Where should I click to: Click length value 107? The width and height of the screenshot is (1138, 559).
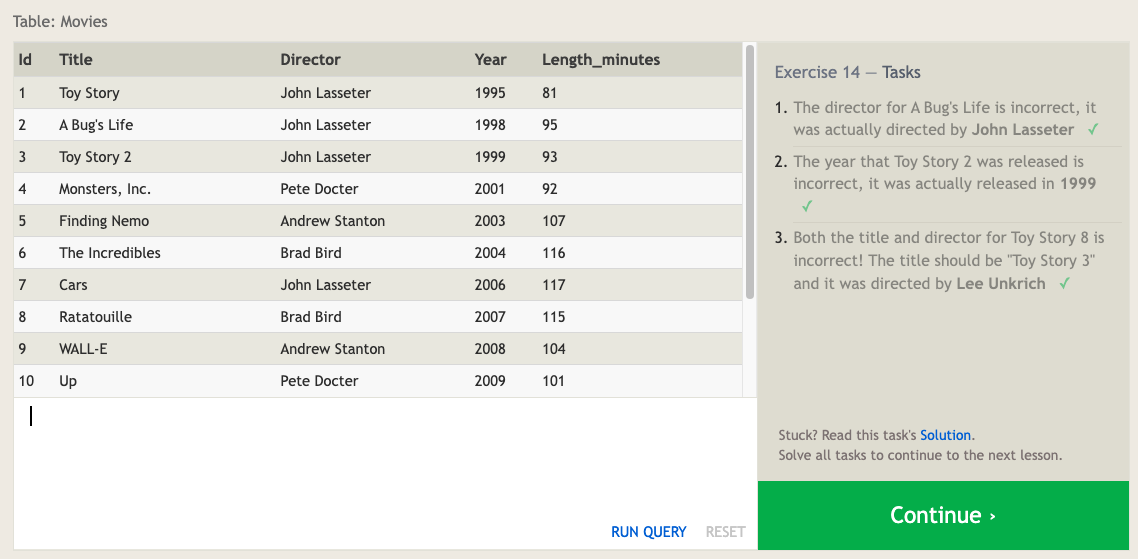point(553,221)
